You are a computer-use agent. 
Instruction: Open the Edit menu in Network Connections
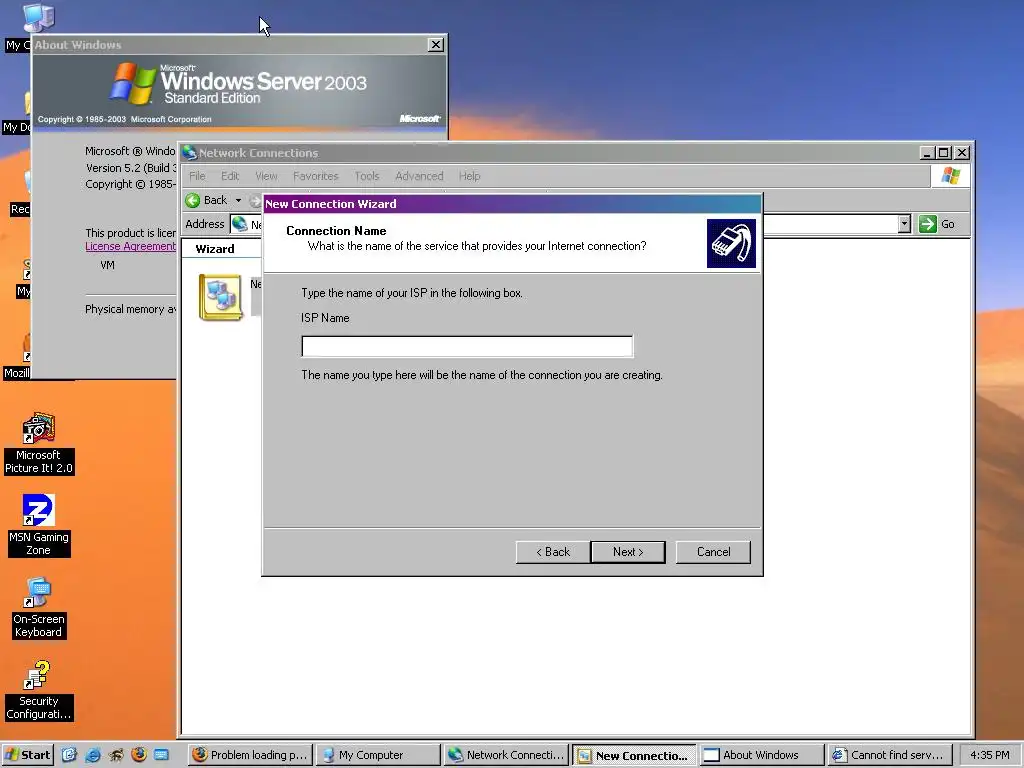[x=230, y=176]
